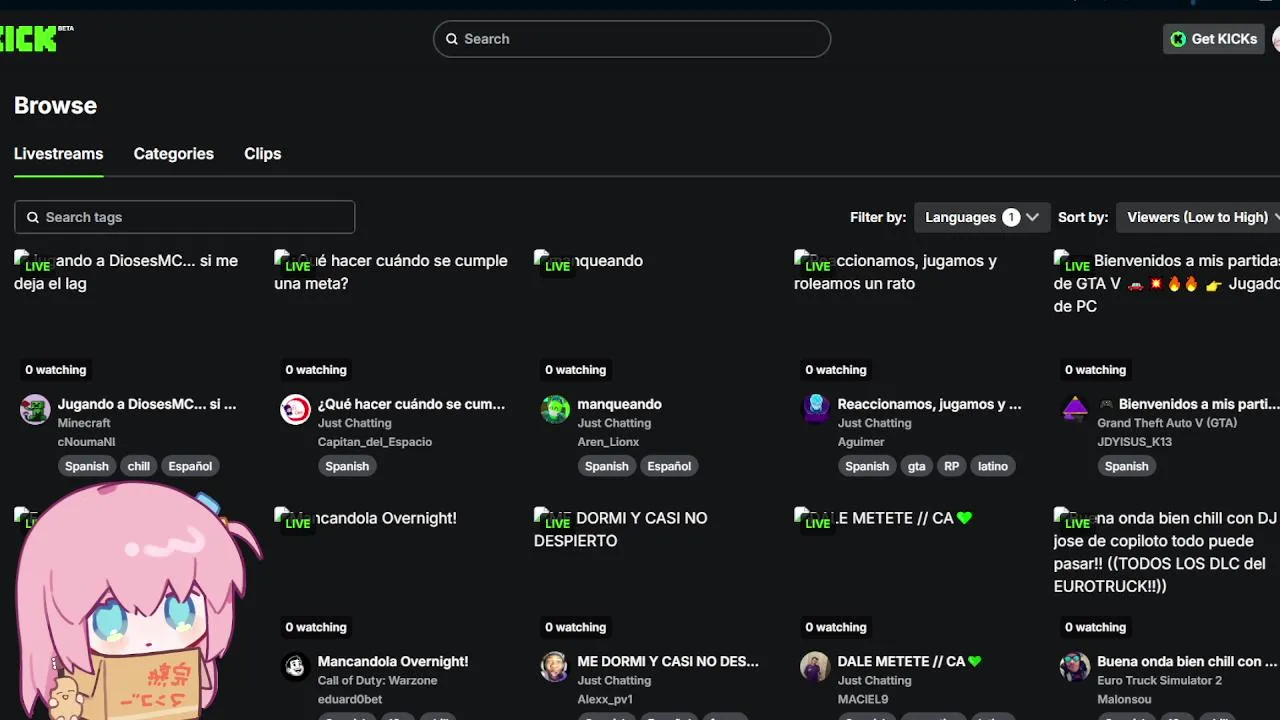Viewport: 1280px width, 720px height.
Task: Select latino tag on Aguimer stream
Action: pos(993,466)
